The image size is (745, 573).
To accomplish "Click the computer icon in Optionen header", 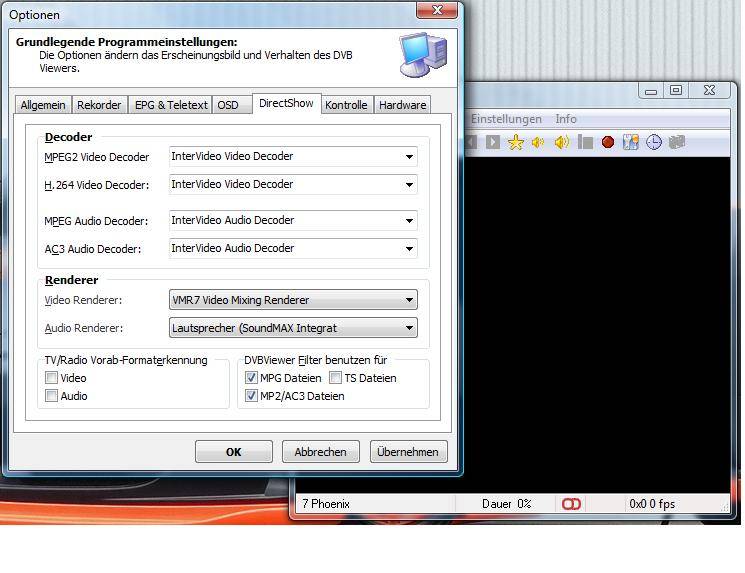I will coord(423,55).
